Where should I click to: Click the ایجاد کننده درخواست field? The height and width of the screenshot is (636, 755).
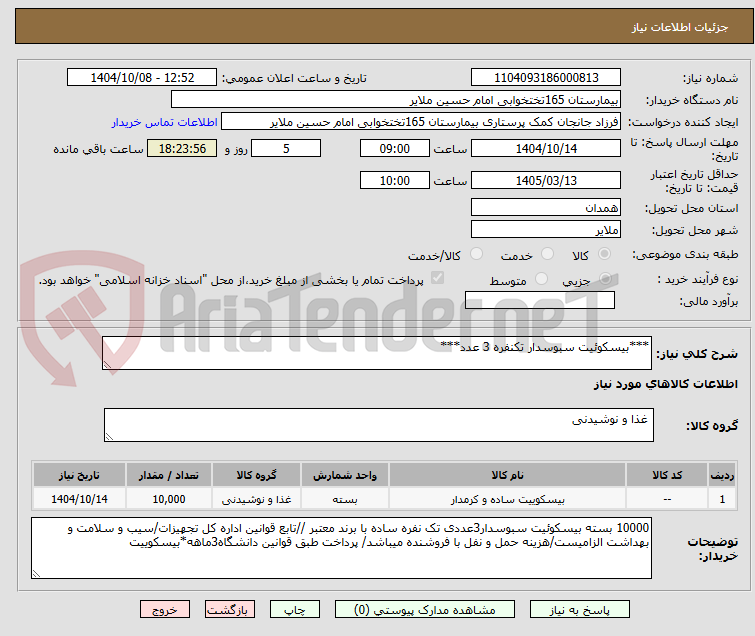point(421,122)
